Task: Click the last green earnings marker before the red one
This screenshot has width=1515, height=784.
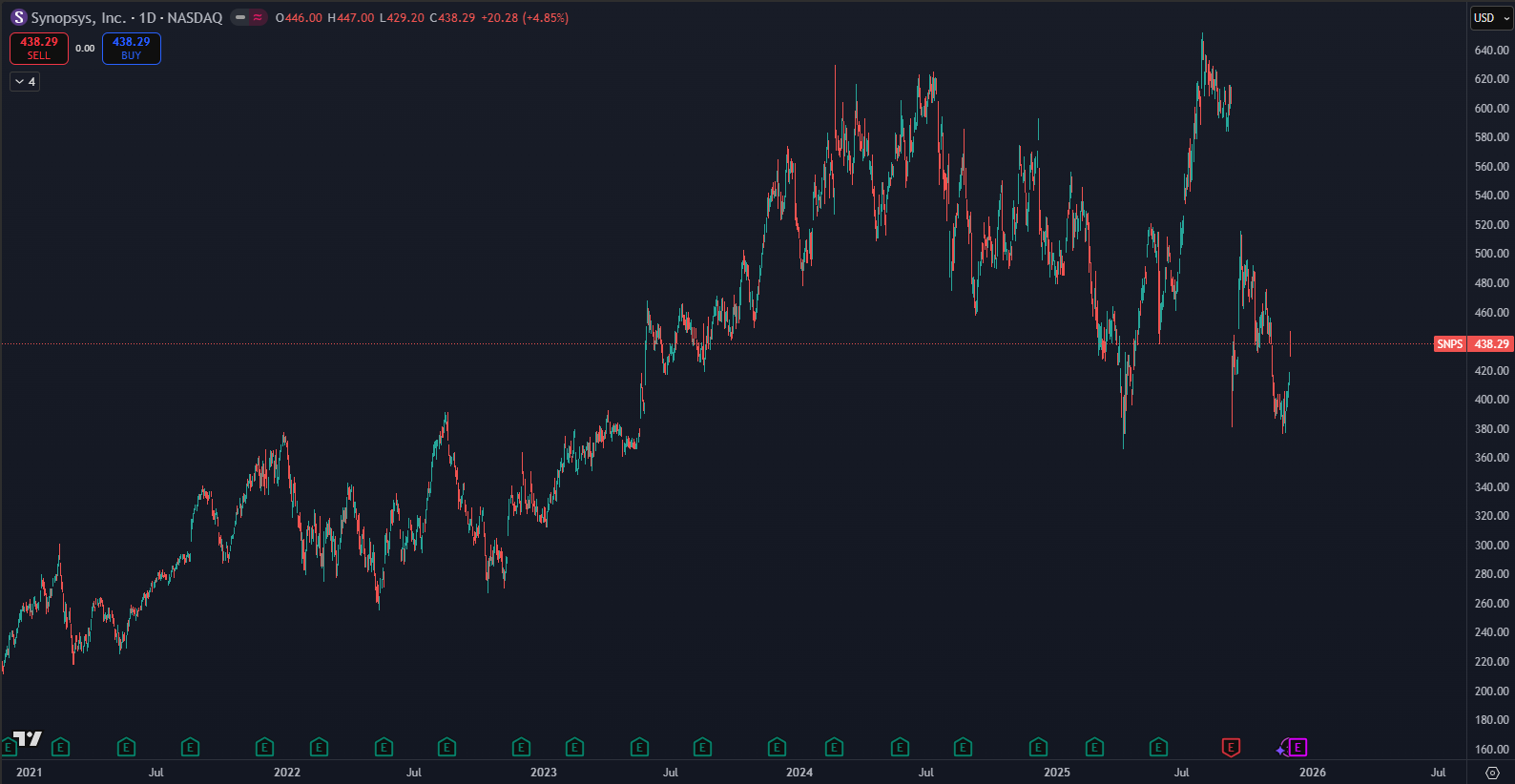Action: 1158,748
